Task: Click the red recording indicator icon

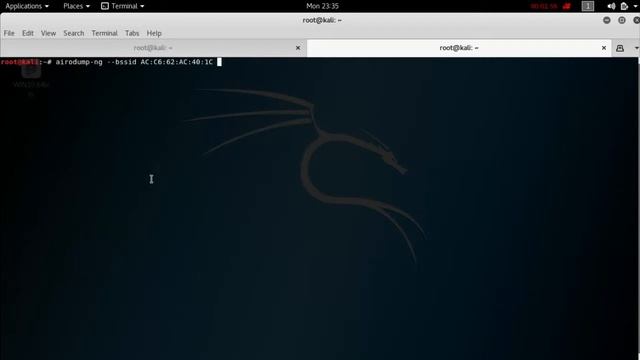Action: point(567,6)
